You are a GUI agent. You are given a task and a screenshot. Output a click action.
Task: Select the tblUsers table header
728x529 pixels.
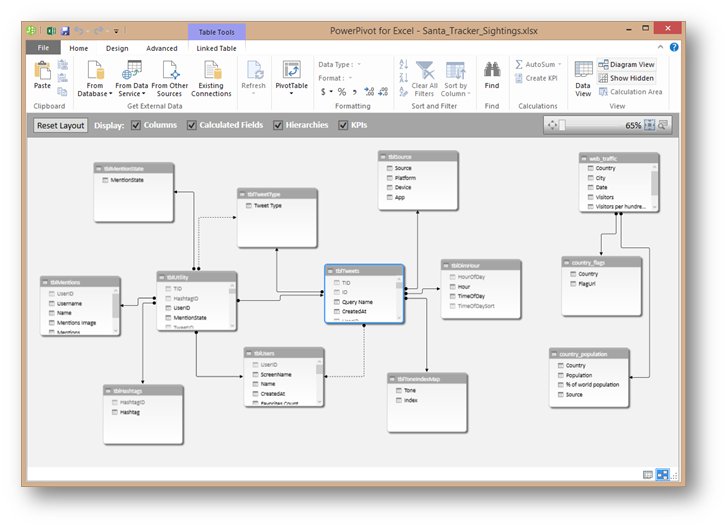284,353
